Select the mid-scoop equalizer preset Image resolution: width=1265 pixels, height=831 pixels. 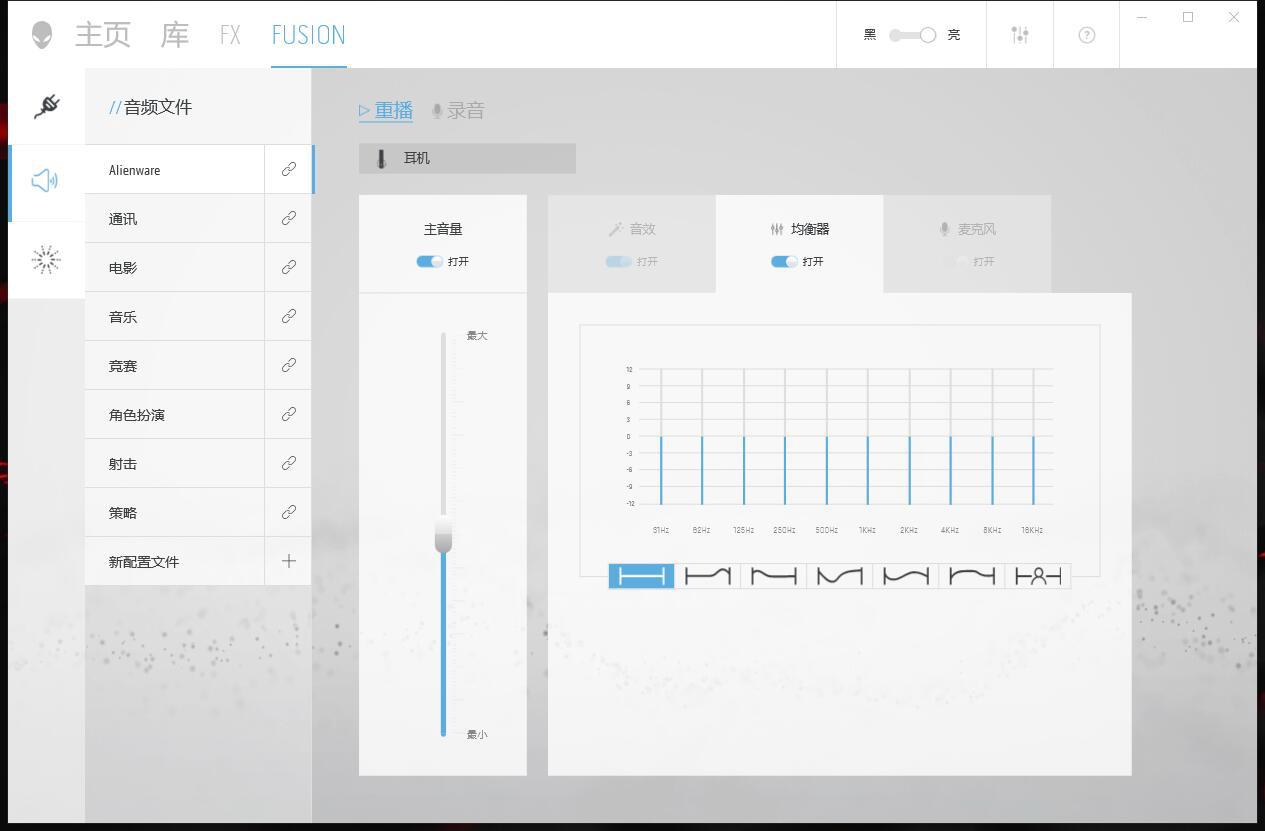tap(905, 576)
